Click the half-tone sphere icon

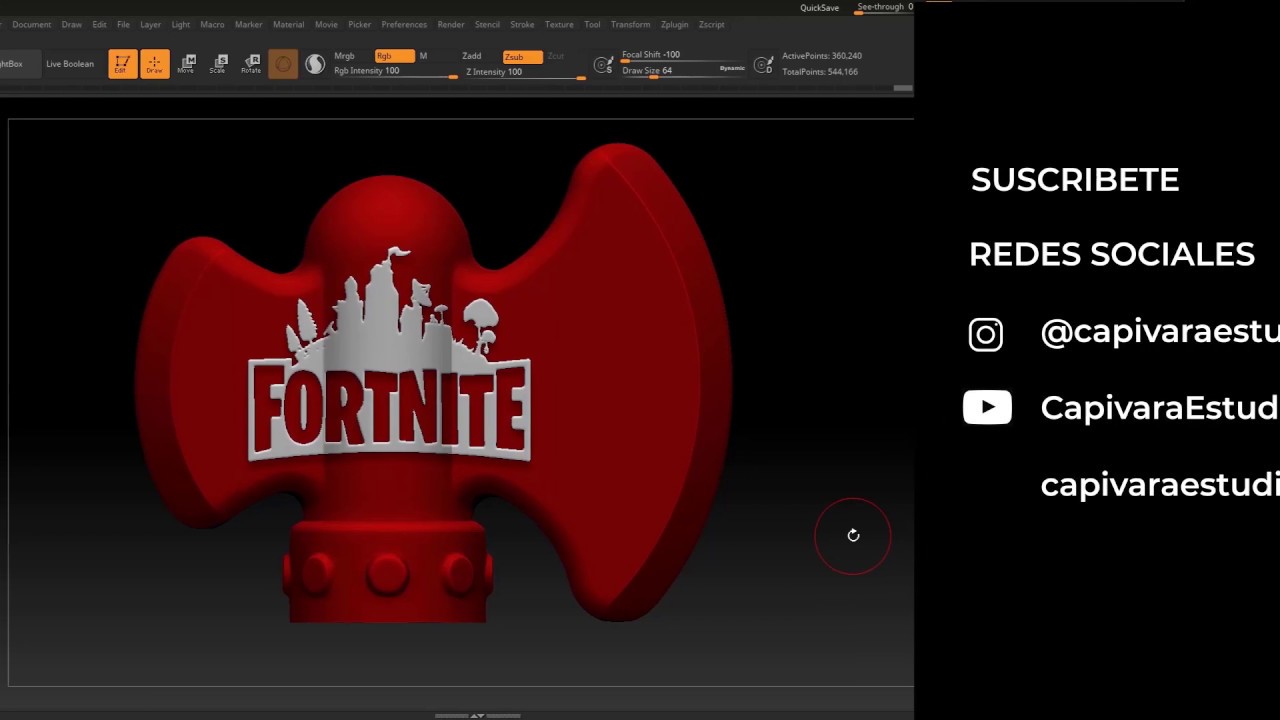coord(315,64)
